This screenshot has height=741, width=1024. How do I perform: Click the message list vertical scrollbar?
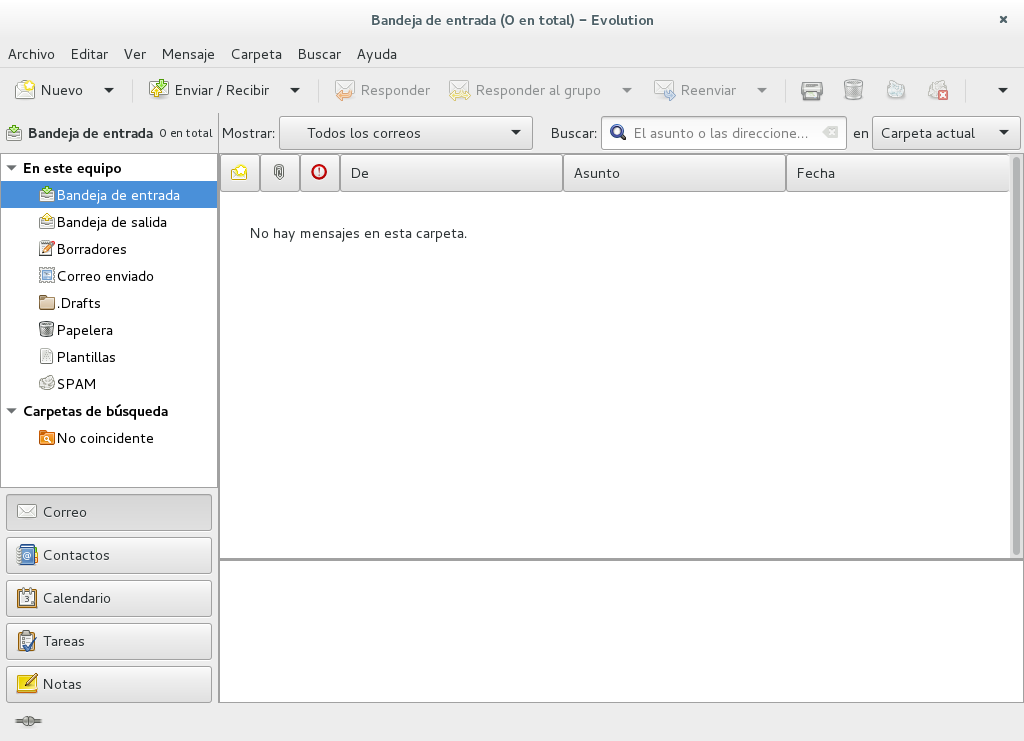point(1016,356)
